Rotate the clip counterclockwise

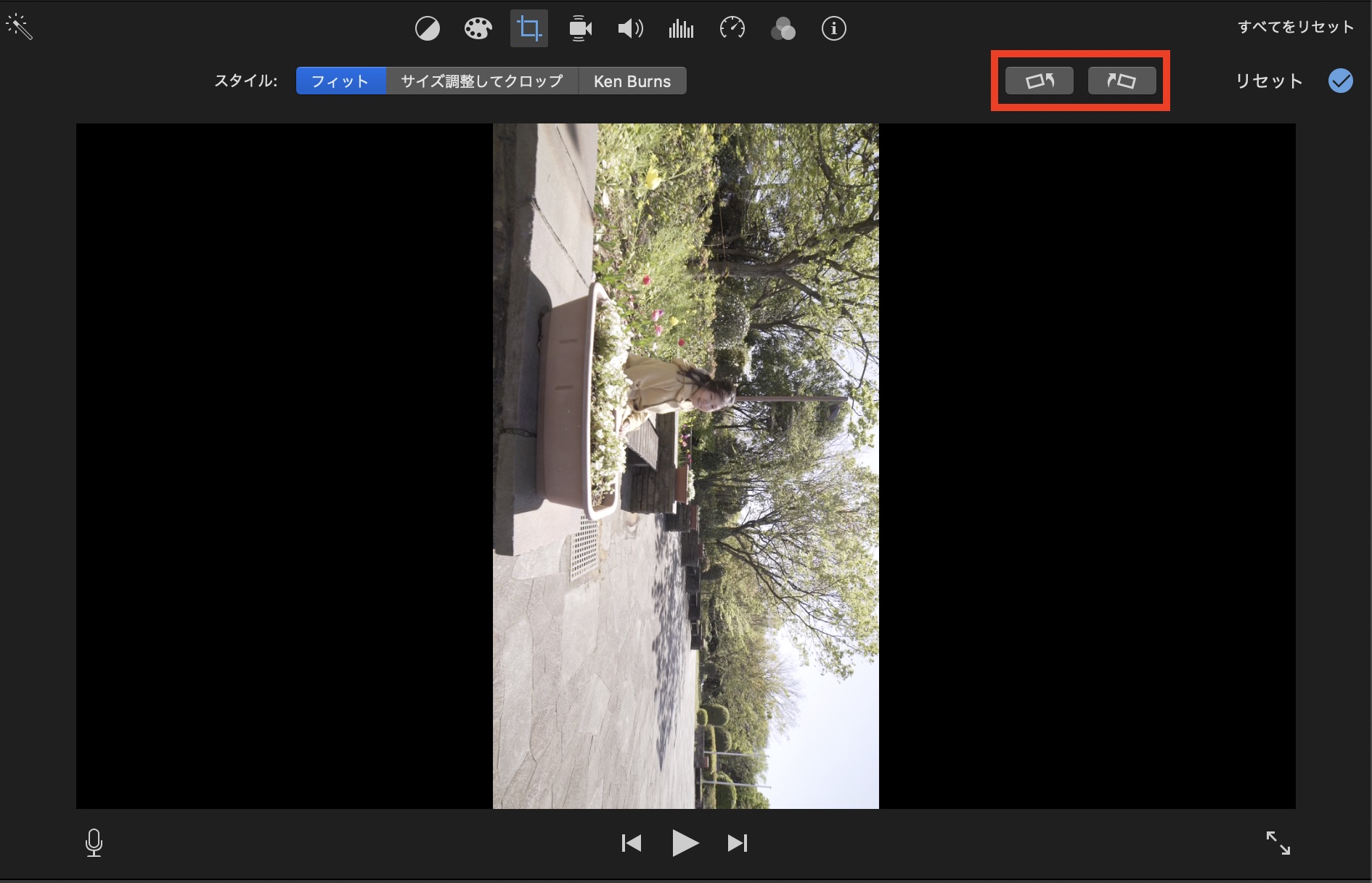click(x=1040, y=81)
